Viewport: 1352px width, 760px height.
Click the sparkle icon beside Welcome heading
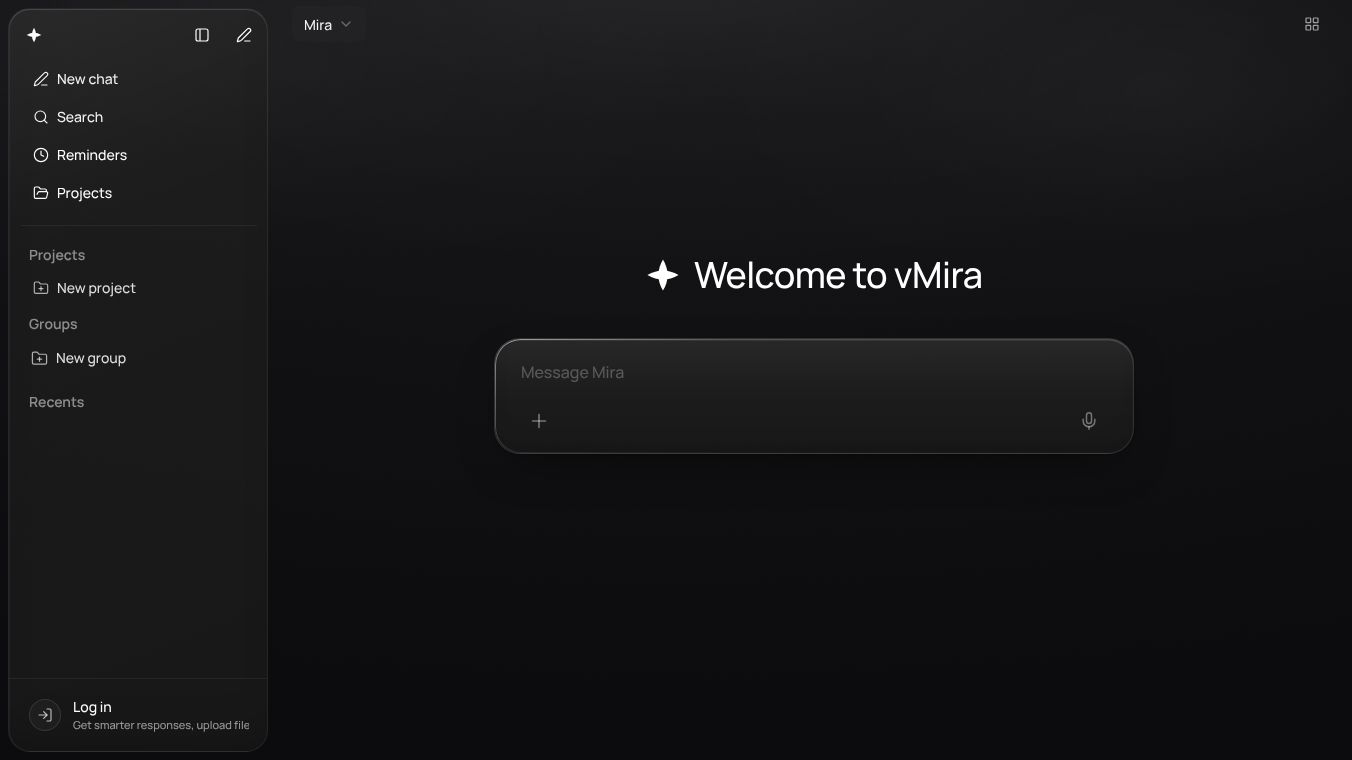pos(663,275)
